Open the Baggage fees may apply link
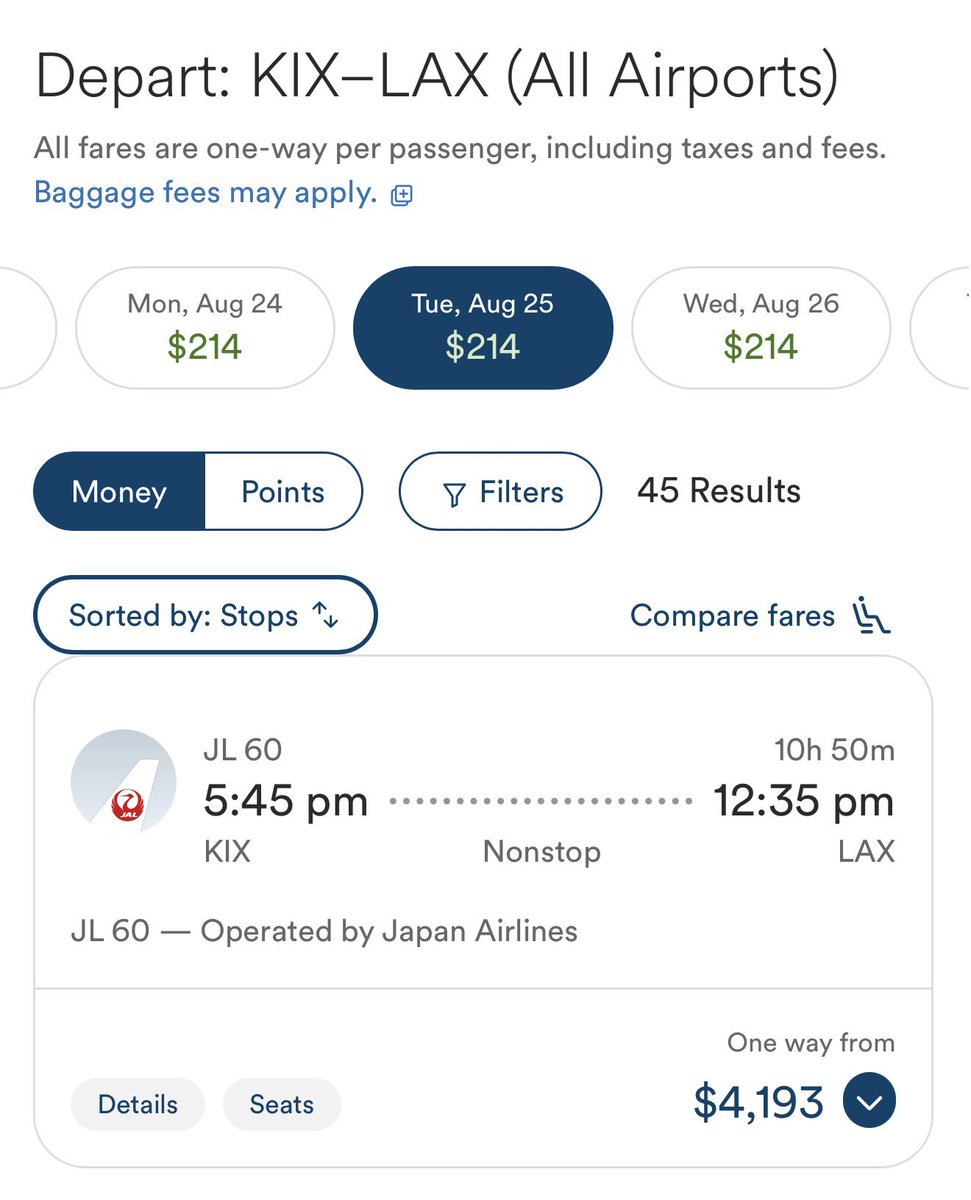The width and height of the screenshot is (971, 1200). pyautogui.click(x=206, y=192)
